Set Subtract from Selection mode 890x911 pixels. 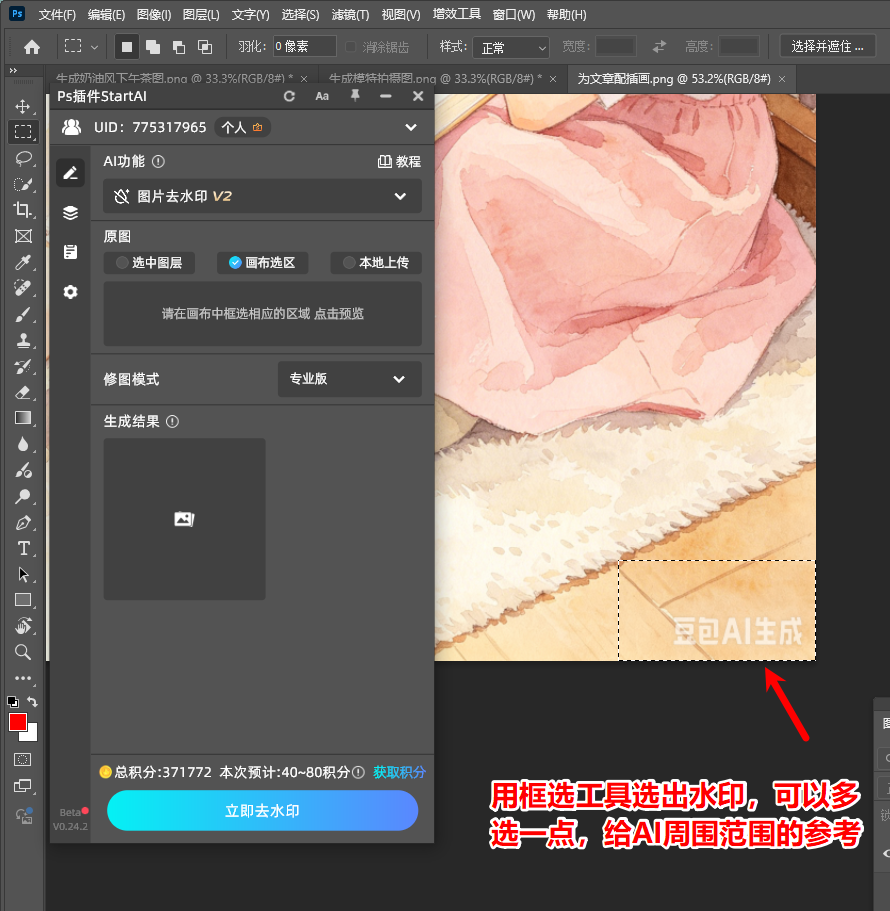coord(179,46)
